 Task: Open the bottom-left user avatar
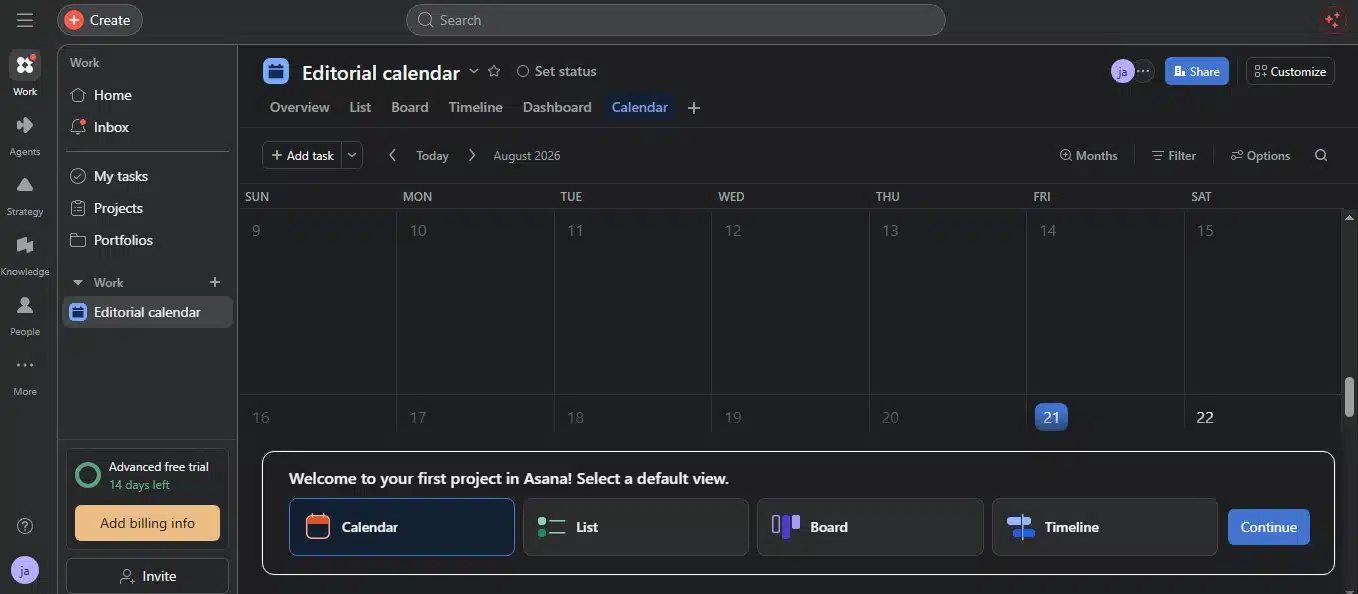(x=25, y=570)
